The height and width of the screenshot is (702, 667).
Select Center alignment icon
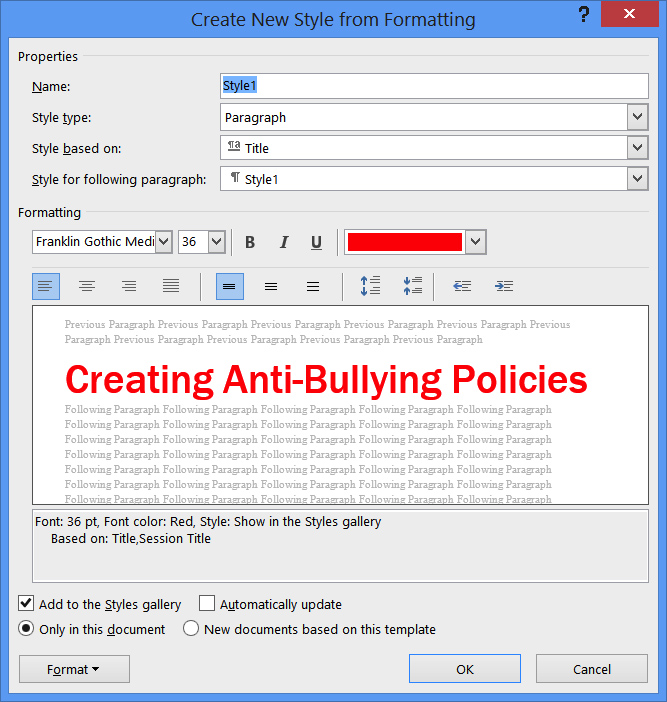pyautogui.click(x=87, y=286)
